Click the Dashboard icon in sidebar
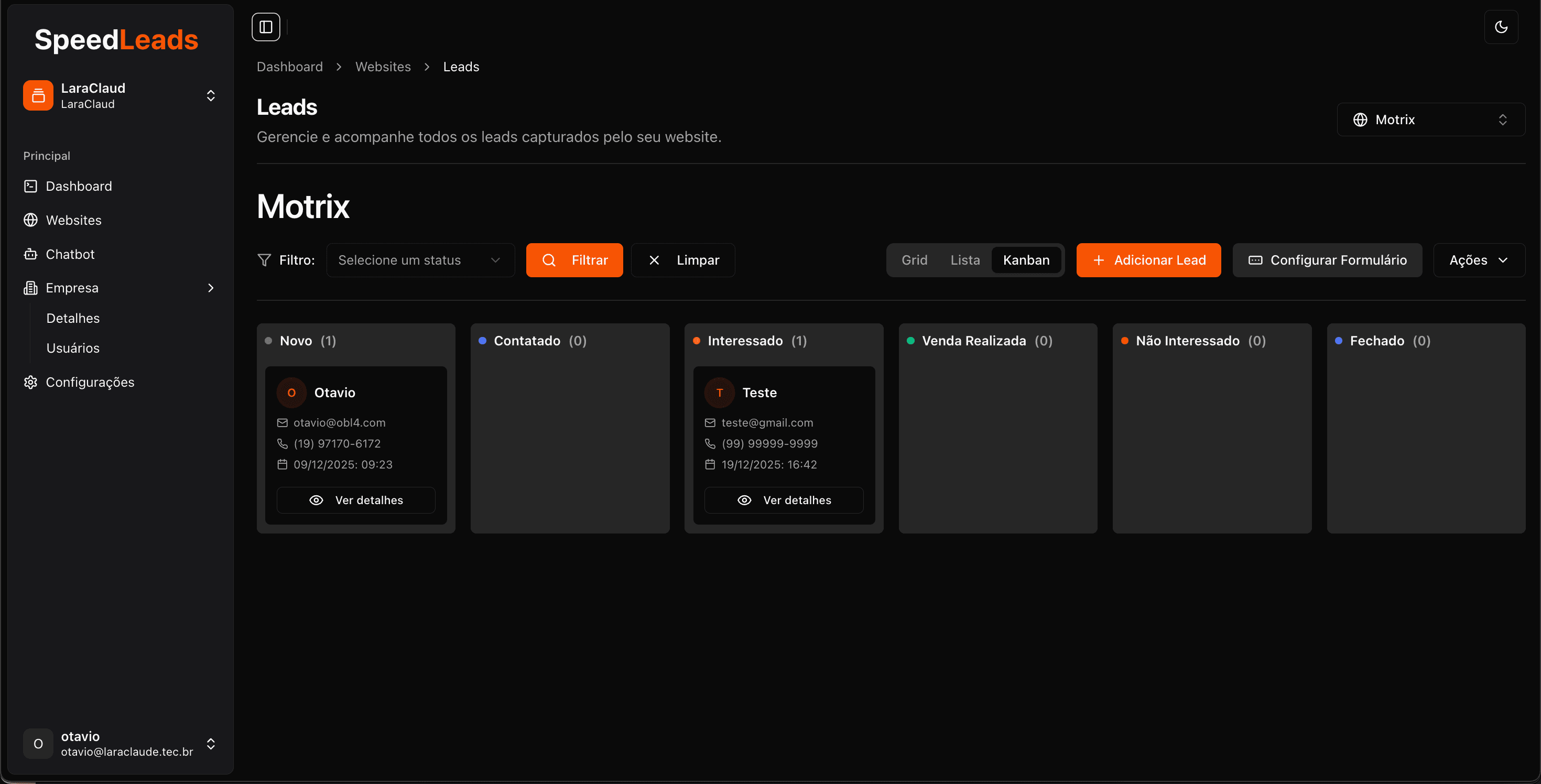This screenshot has width=1541, height=784. pyautogui.click(x=30, y=186)
